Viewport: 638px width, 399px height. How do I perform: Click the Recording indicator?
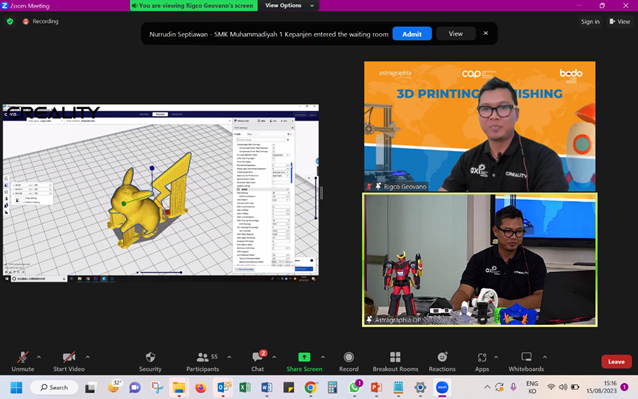click(x=41, y=21)
